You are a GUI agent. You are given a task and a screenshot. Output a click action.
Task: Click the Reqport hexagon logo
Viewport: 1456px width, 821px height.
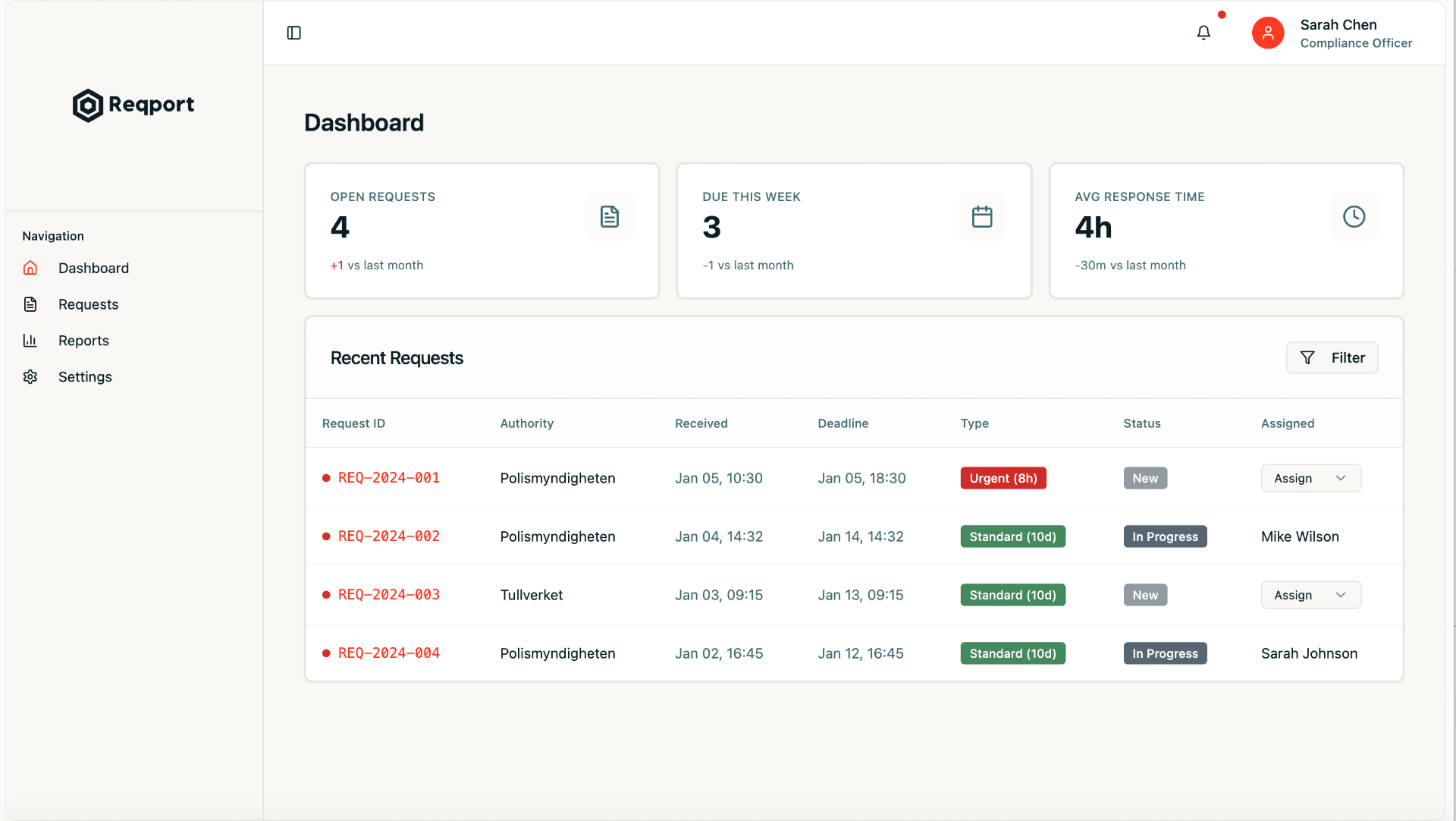click(88, 105)
